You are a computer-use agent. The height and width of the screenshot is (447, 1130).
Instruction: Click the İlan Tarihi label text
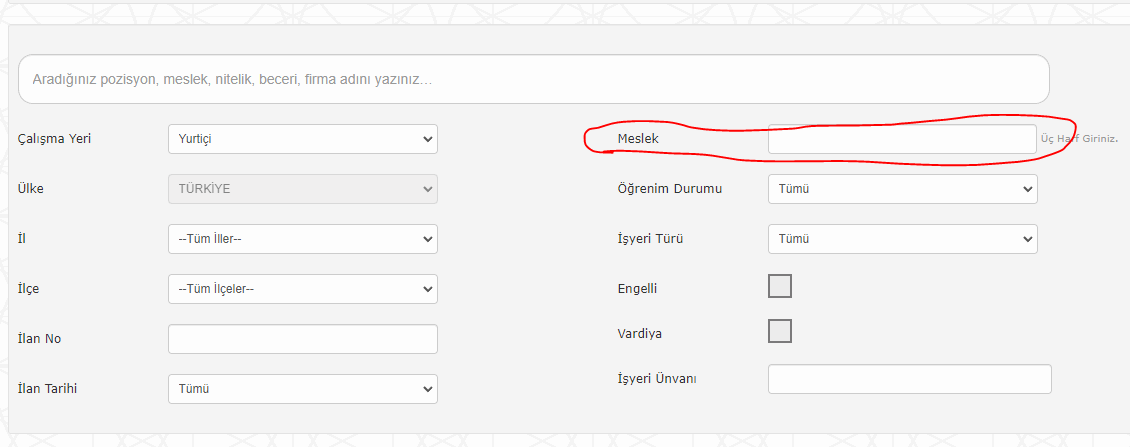[x=47, y=389]
